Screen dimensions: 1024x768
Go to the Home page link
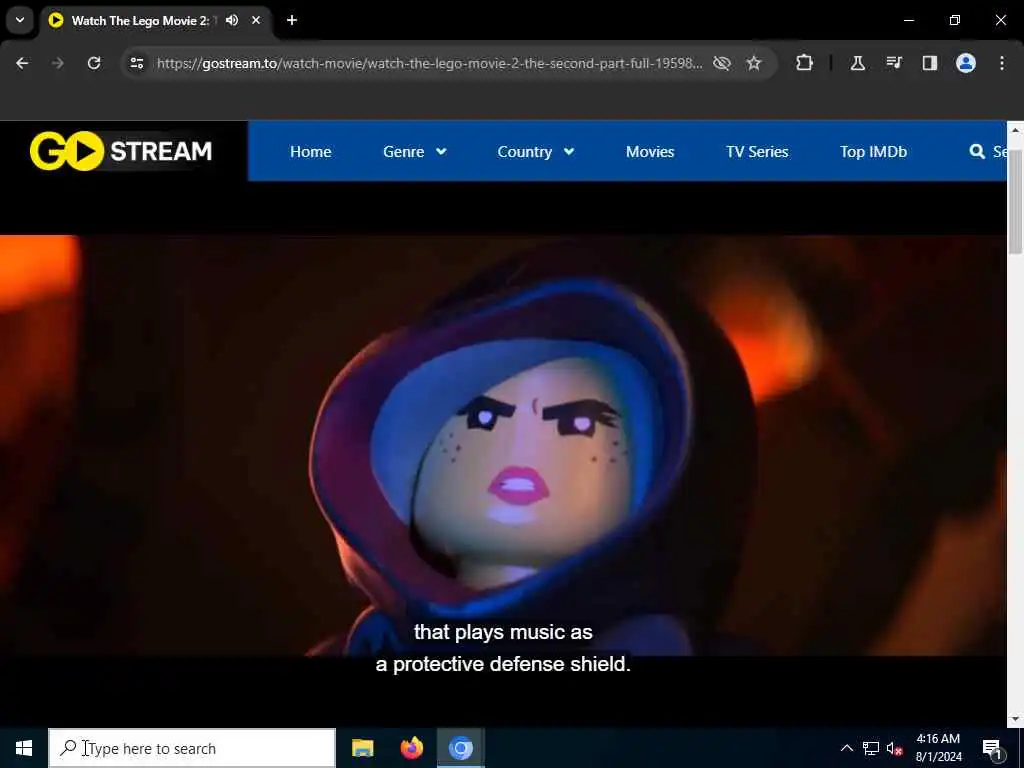pos(311,152)
